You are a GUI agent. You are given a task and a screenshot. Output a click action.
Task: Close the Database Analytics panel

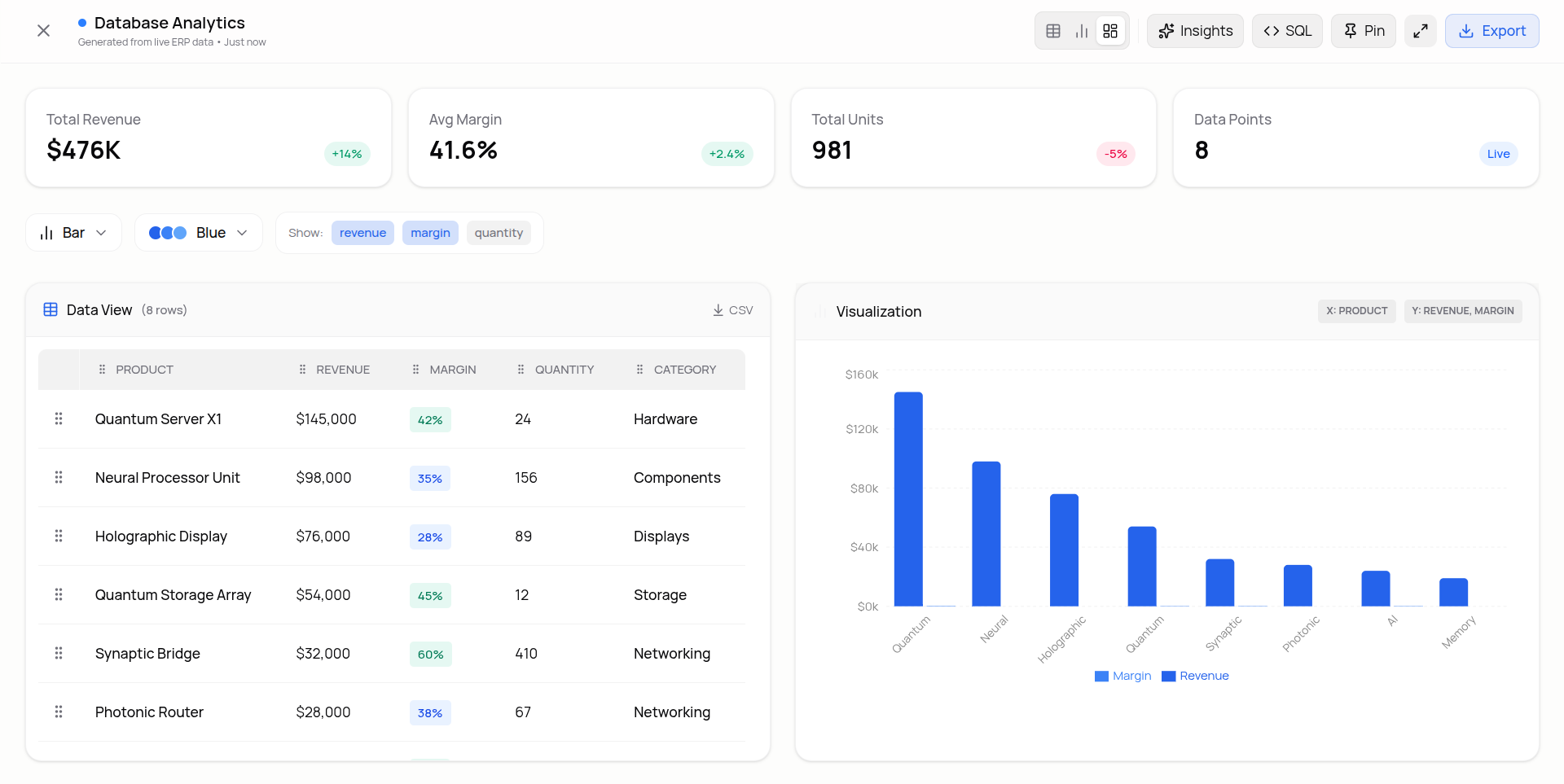(43, 31)
